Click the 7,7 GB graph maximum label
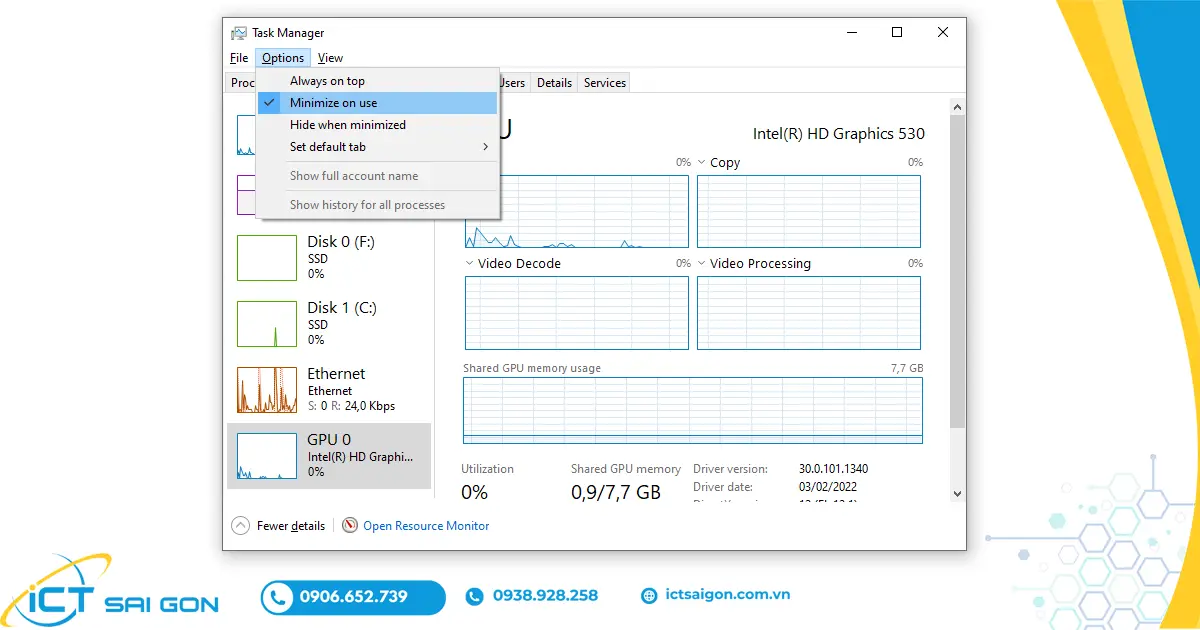Viewport: 1200px width, 630px height. pos(907,368)
